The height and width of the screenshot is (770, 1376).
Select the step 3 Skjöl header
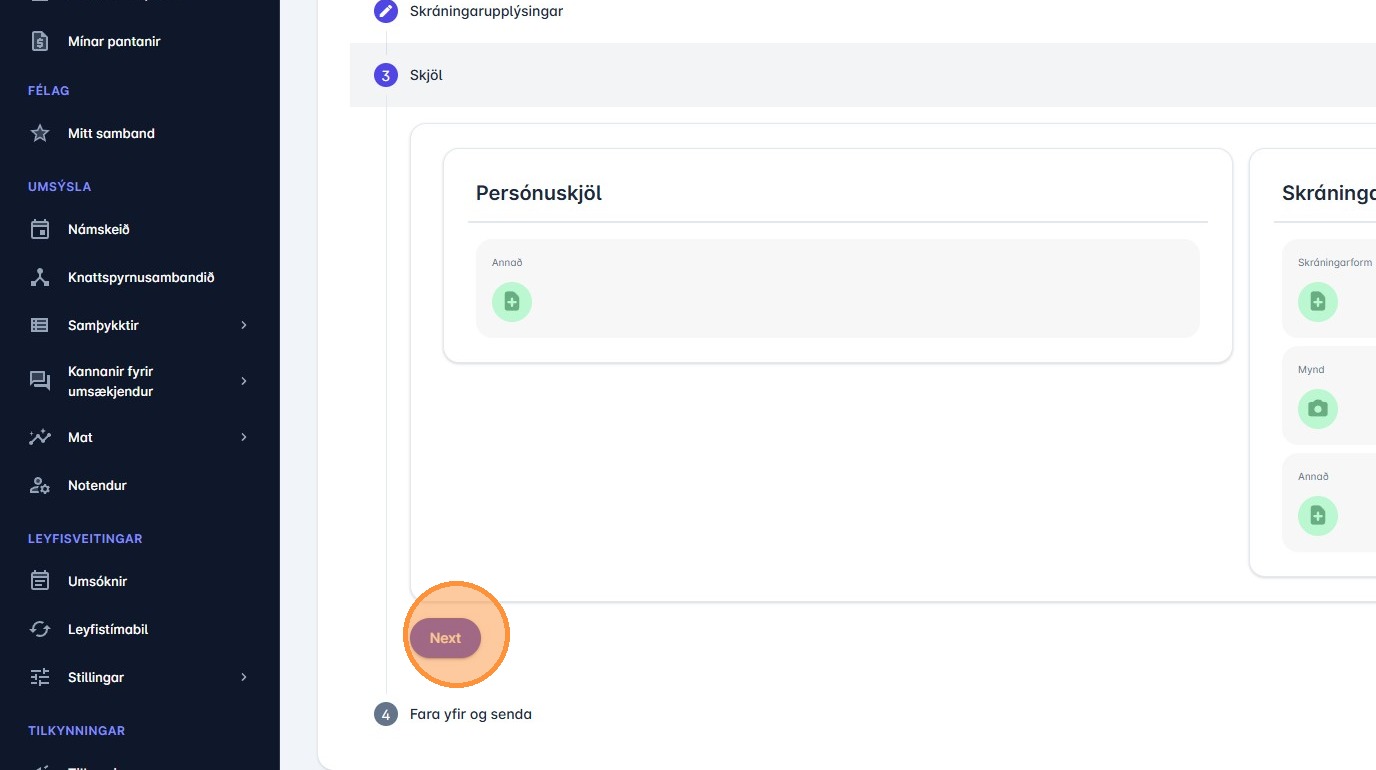pyautogui.click(x=426, y=75)
